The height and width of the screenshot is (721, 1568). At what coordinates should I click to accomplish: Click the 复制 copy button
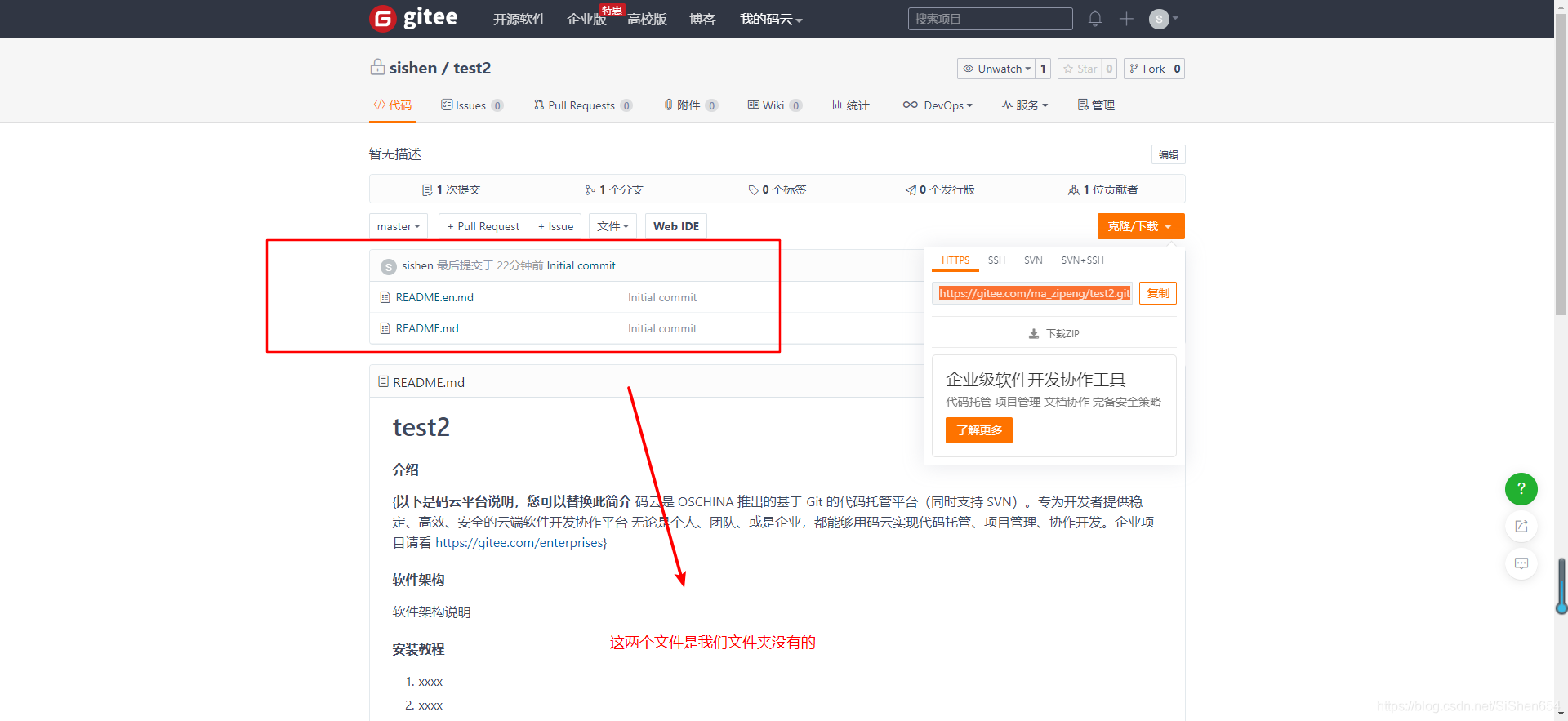click(x=1158, y=293)
